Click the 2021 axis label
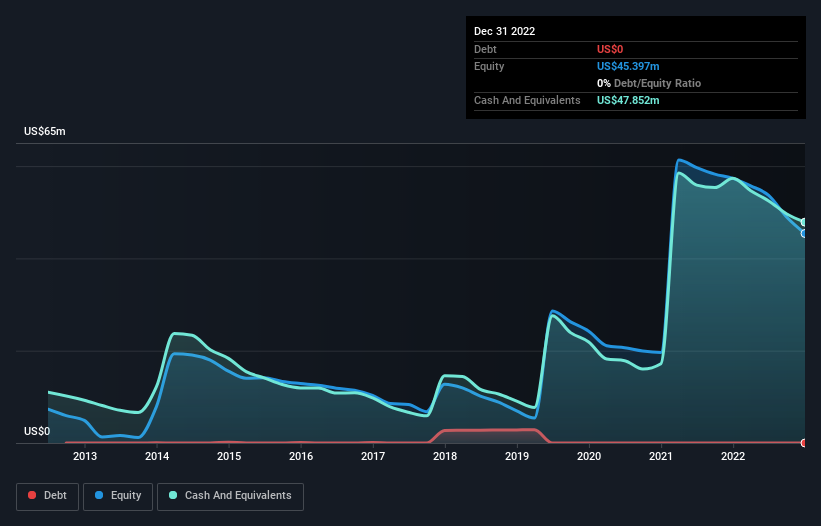This screenshot has width=821, height=526. point(661,456)
